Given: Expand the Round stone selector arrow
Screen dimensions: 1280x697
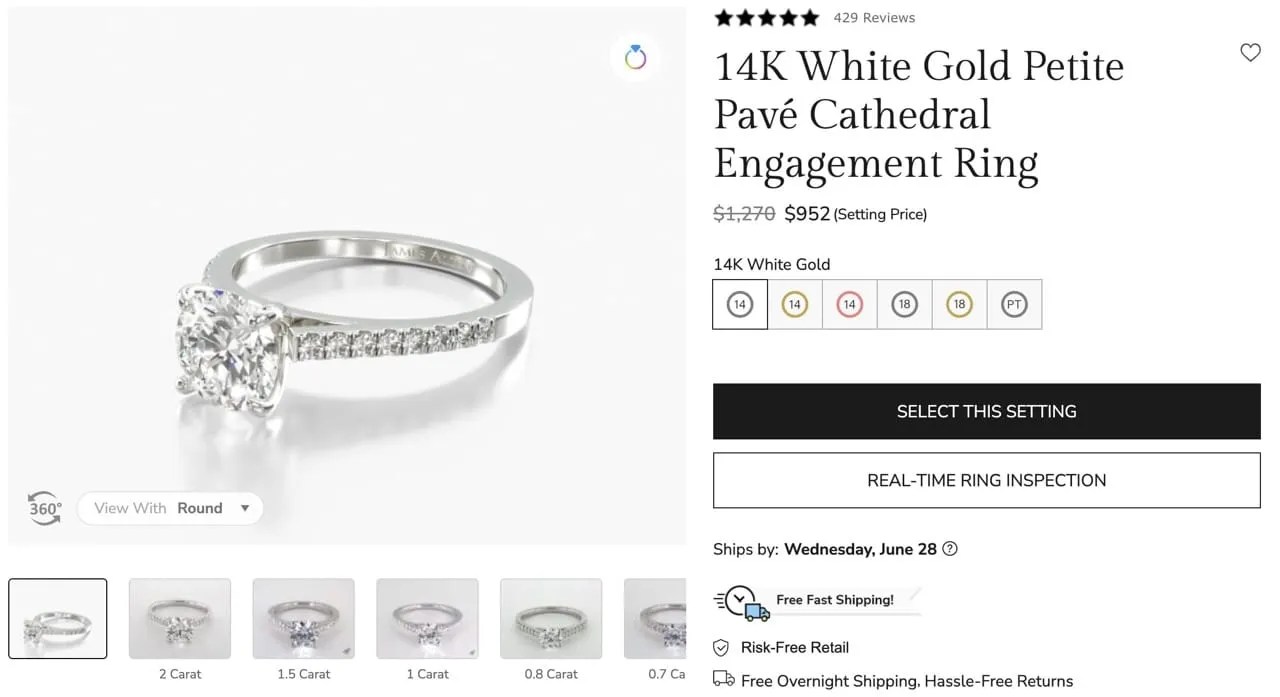Looking at the screenshot, I should tap(243, 508).
